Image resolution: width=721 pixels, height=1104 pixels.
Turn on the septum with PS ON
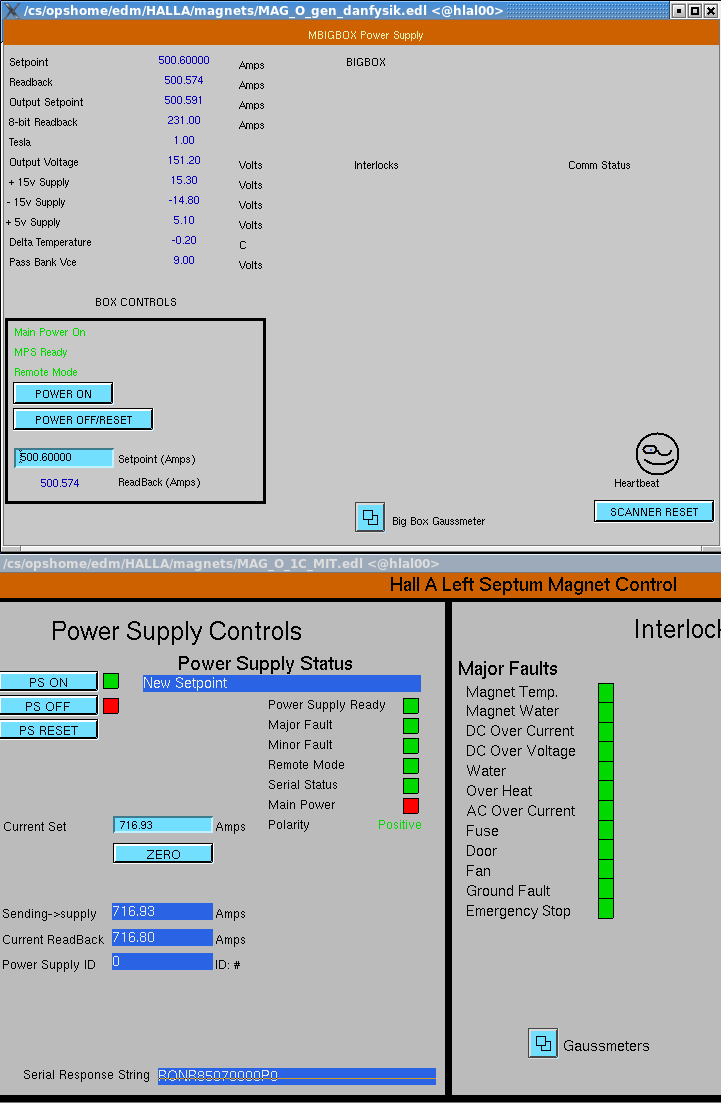point(49,682)
